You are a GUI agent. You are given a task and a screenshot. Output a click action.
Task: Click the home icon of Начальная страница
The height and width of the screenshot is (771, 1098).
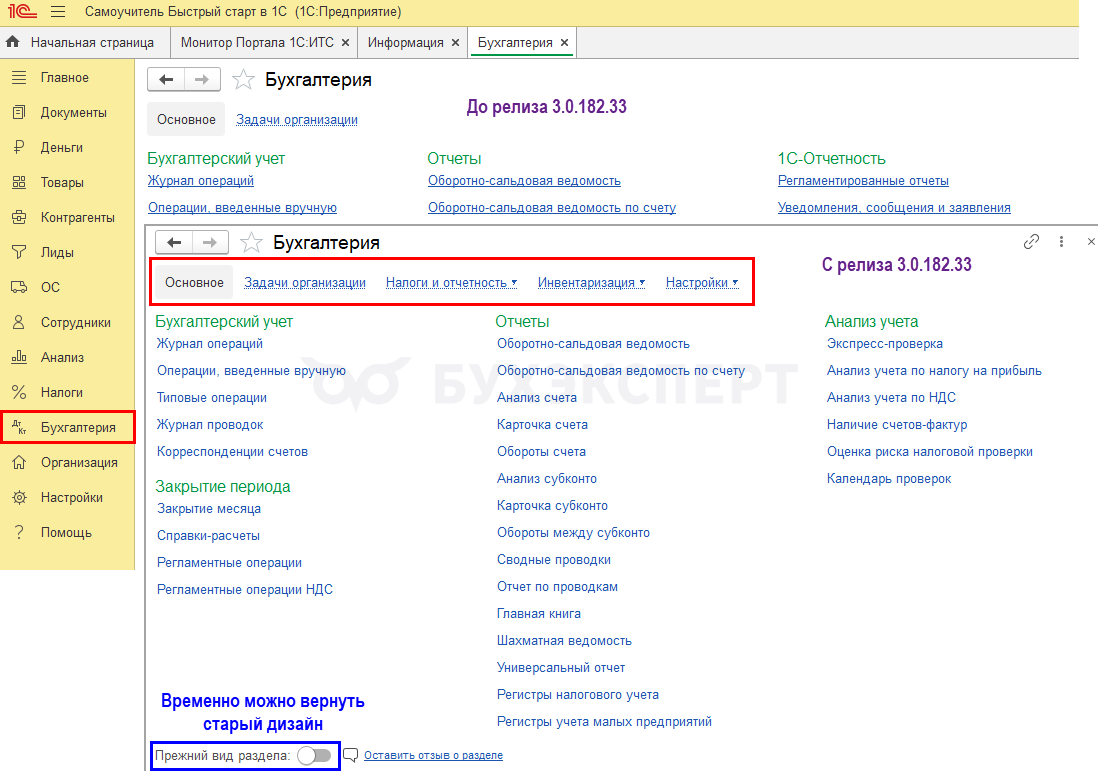13,42
